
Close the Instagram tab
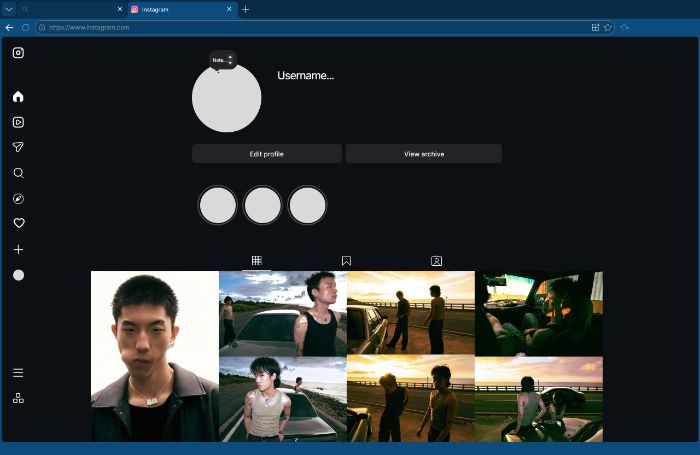click(229, 9)
